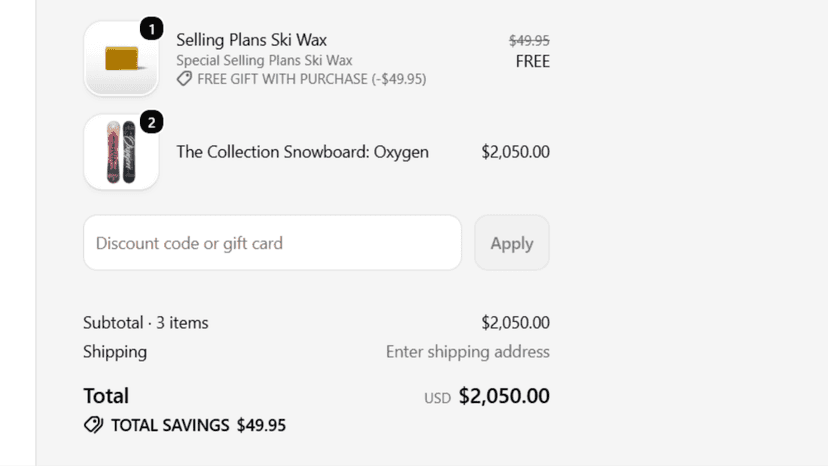Click the quantity badge showing 2
The width and height of the screenshot is (828, 466).
coord(152,123)
